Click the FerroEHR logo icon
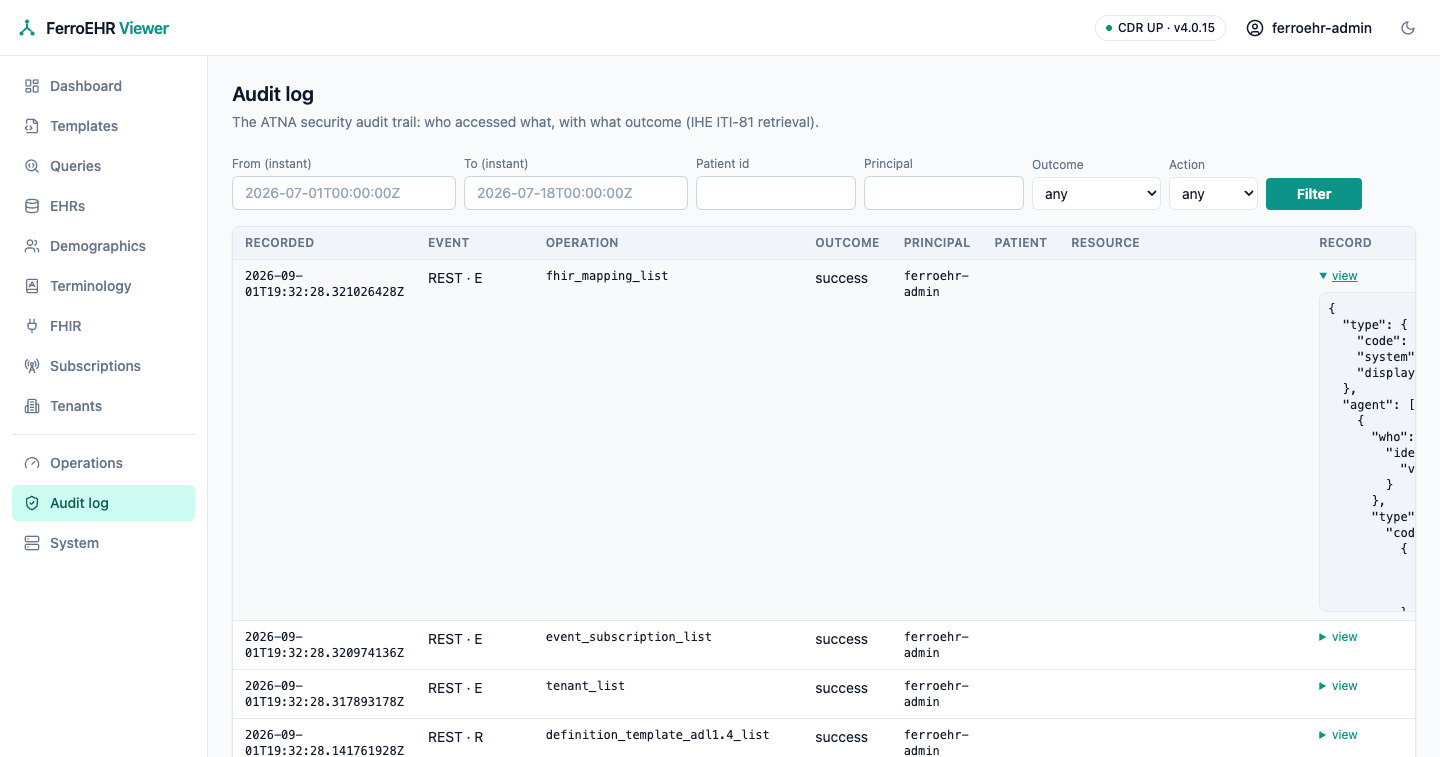Screen dimensions: 1440x757 27,28
